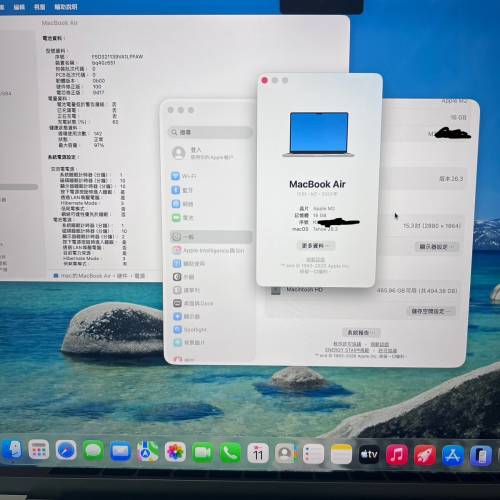Click the Macintosh HD disk icon
The image size is (500, 500).
[x=275, y=291]
